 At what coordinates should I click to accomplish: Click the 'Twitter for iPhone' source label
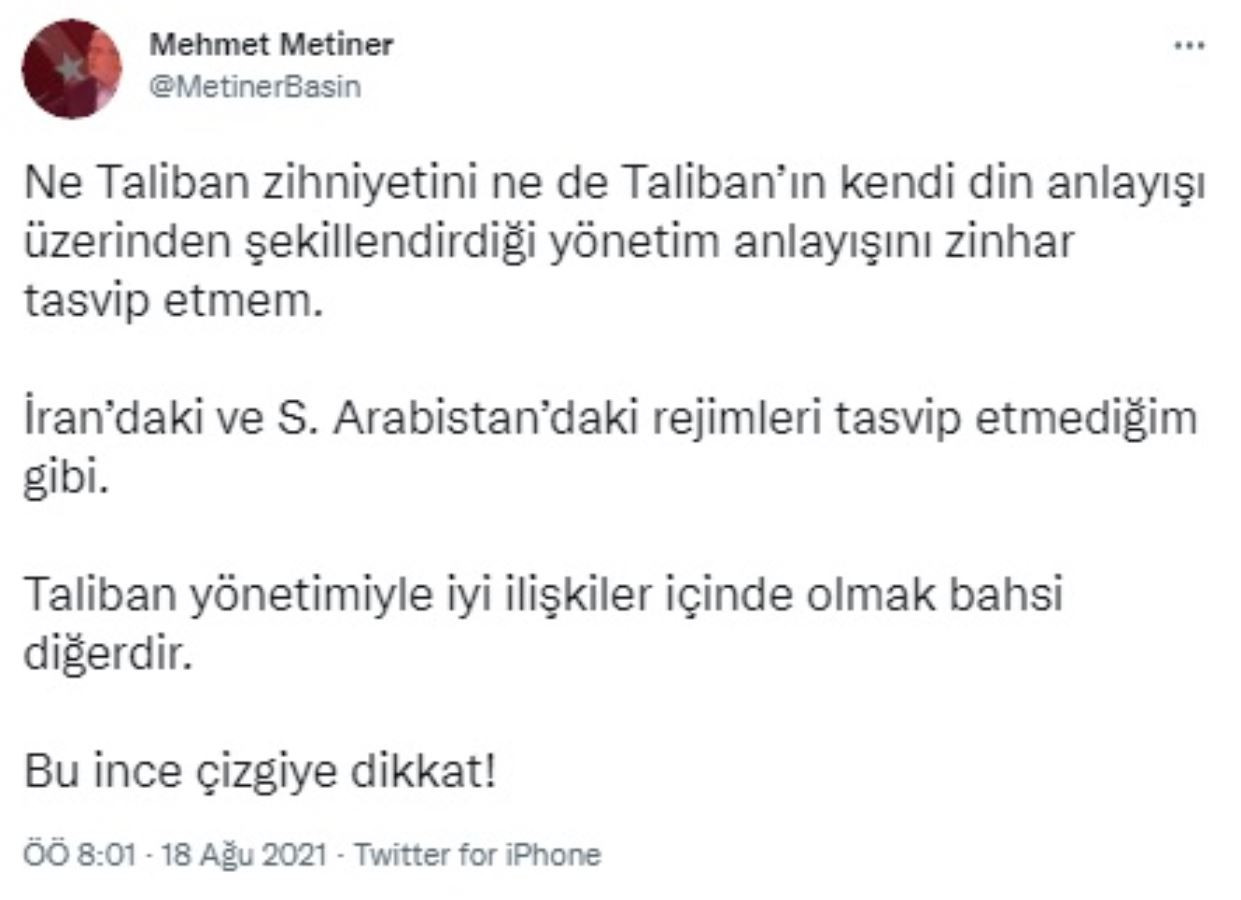(480, 855)
